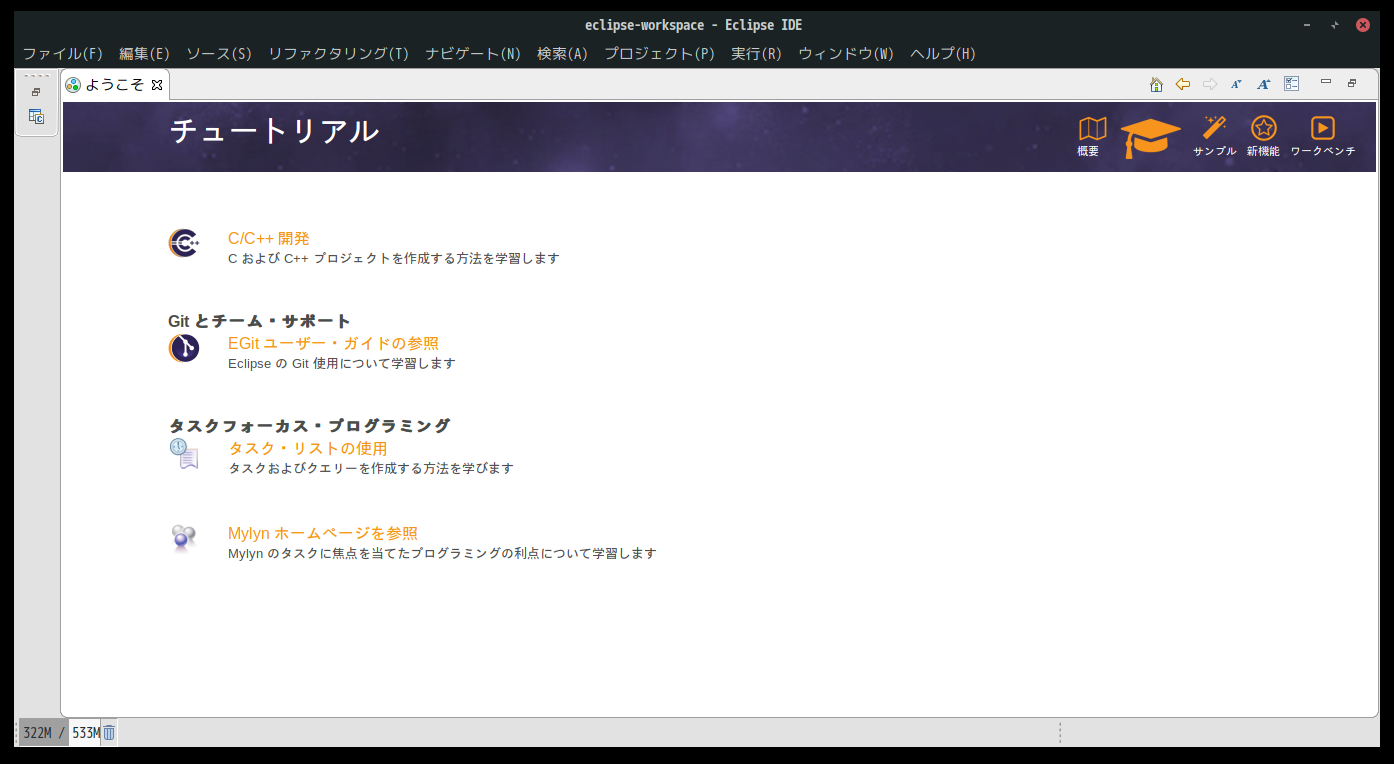Click the heap status 322M / 533M indicator
The width and height of the screenshot is (1394, 764).
point(60,733)
